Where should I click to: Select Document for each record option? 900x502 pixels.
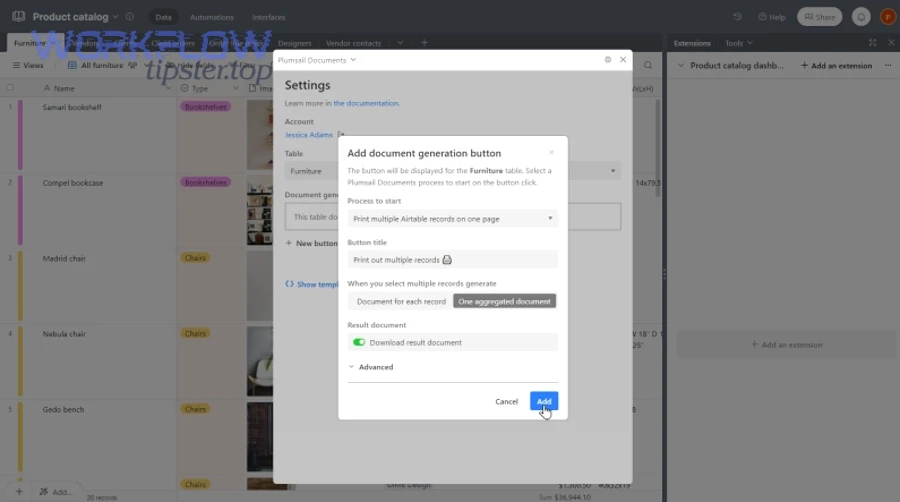[x=401, y=301]
